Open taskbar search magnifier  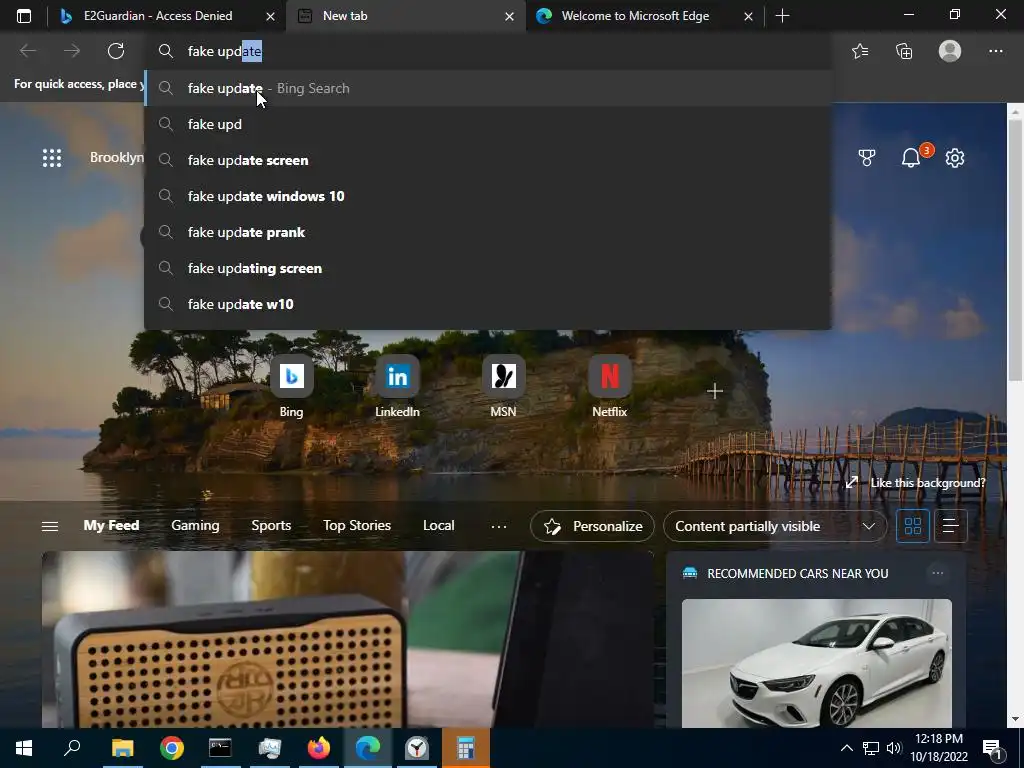tap(72, 748)
